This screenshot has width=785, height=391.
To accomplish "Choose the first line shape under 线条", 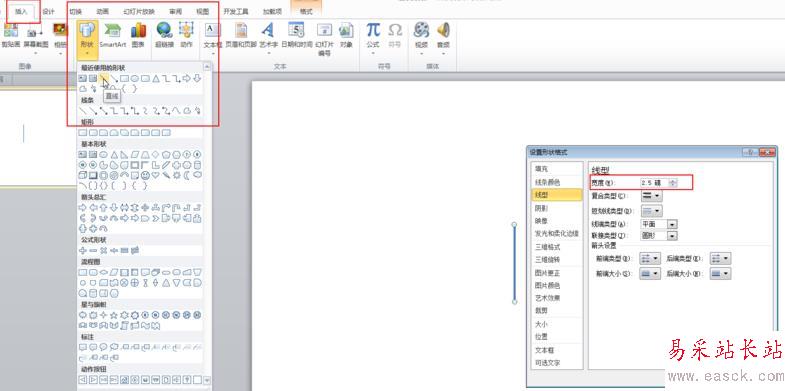I will point(83,111).
